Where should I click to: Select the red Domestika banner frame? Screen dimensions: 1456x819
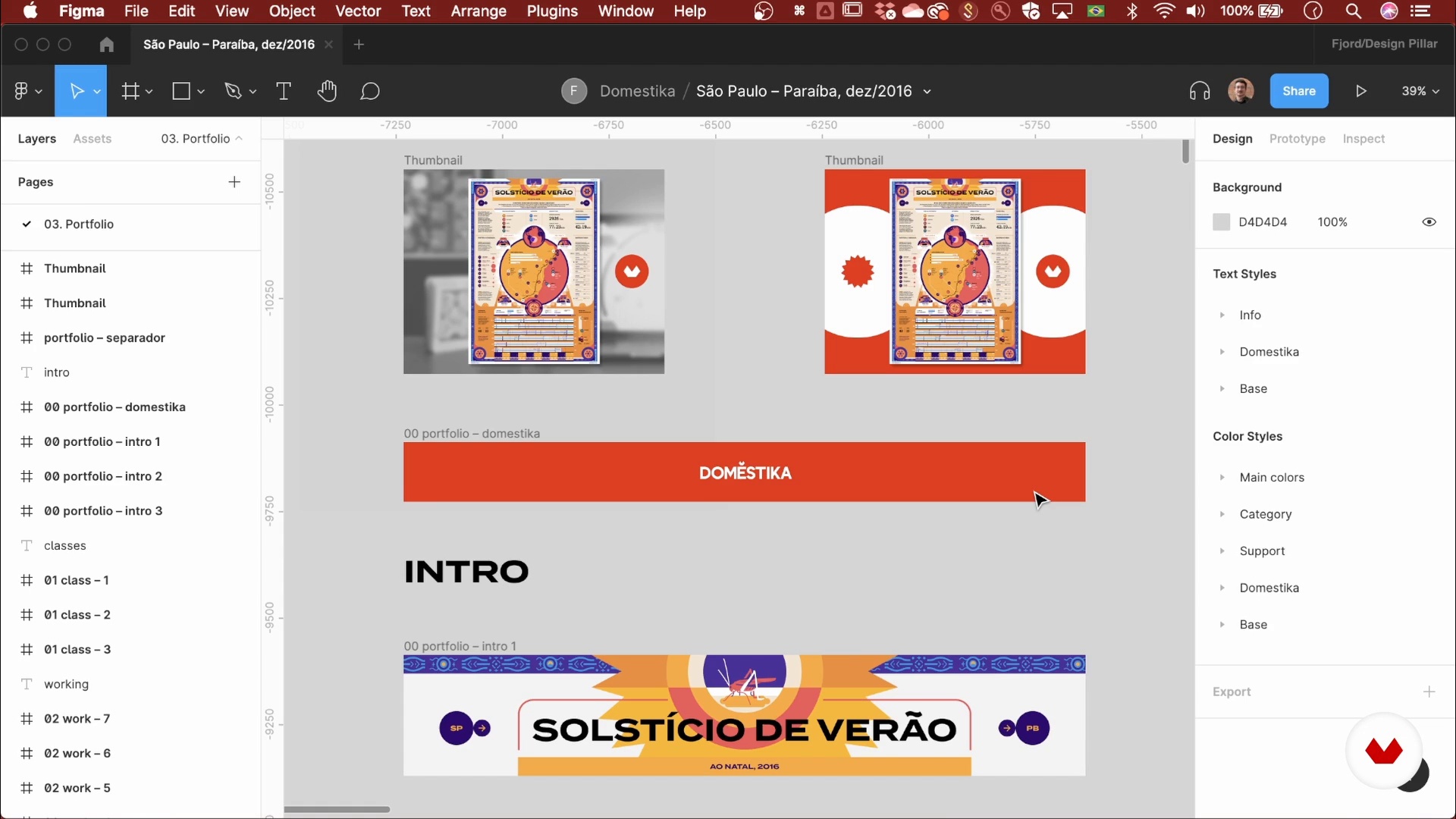point(744,472)
